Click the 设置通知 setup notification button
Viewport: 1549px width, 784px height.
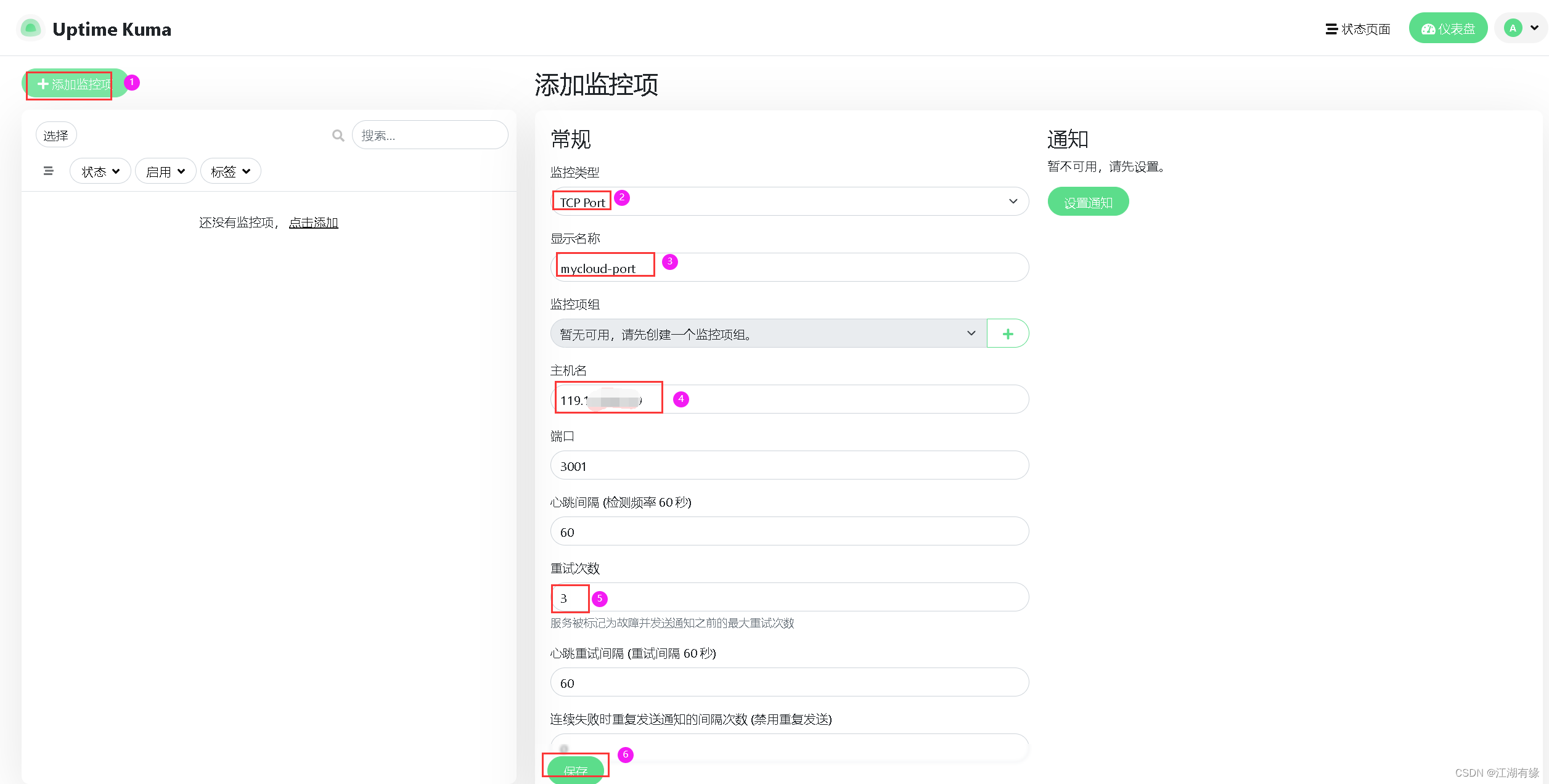tap(1088, 202)
